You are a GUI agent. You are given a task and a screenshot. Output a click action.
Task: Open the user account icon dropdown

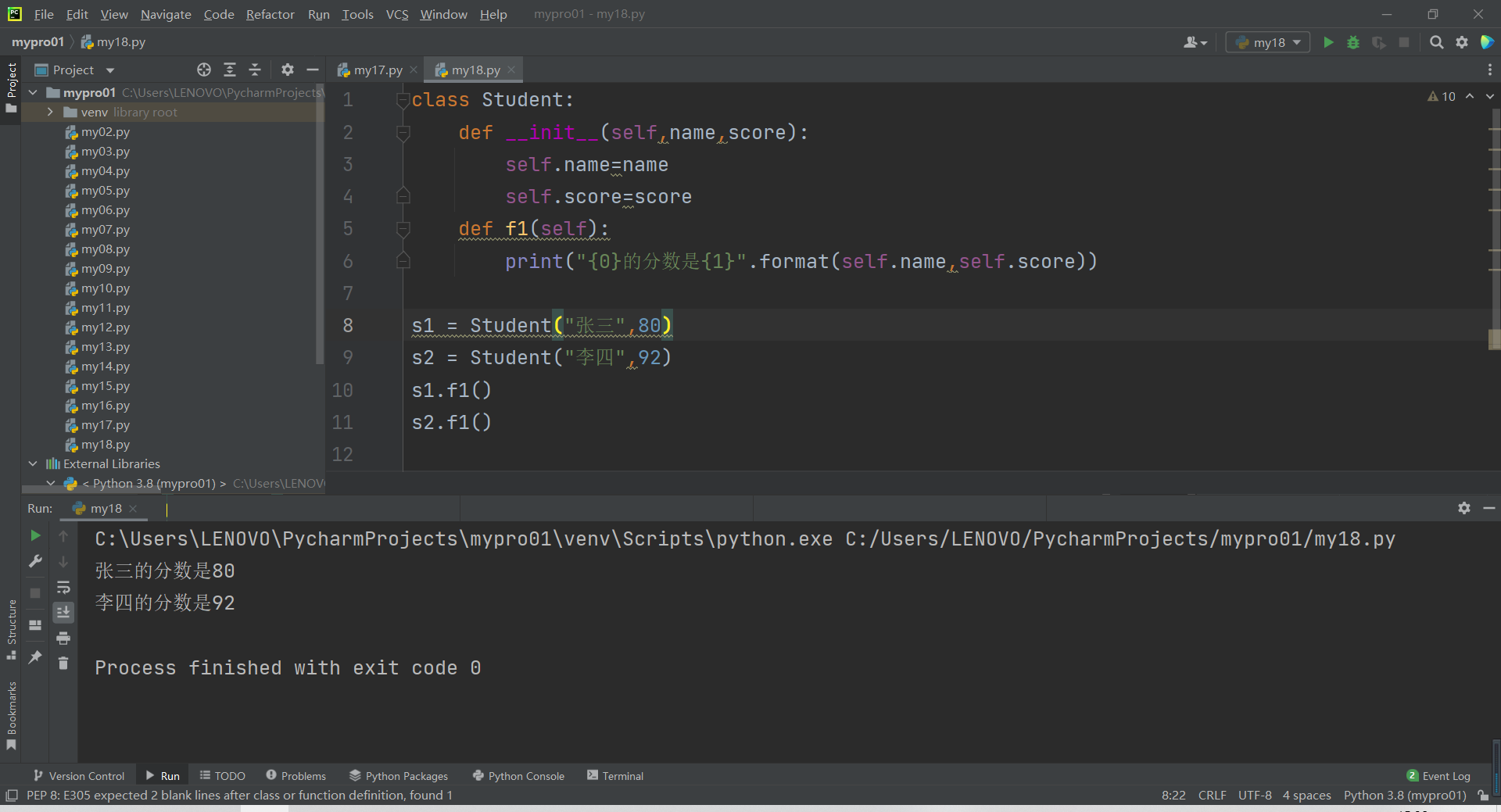pyautogui.click(x=1195, y=42)
